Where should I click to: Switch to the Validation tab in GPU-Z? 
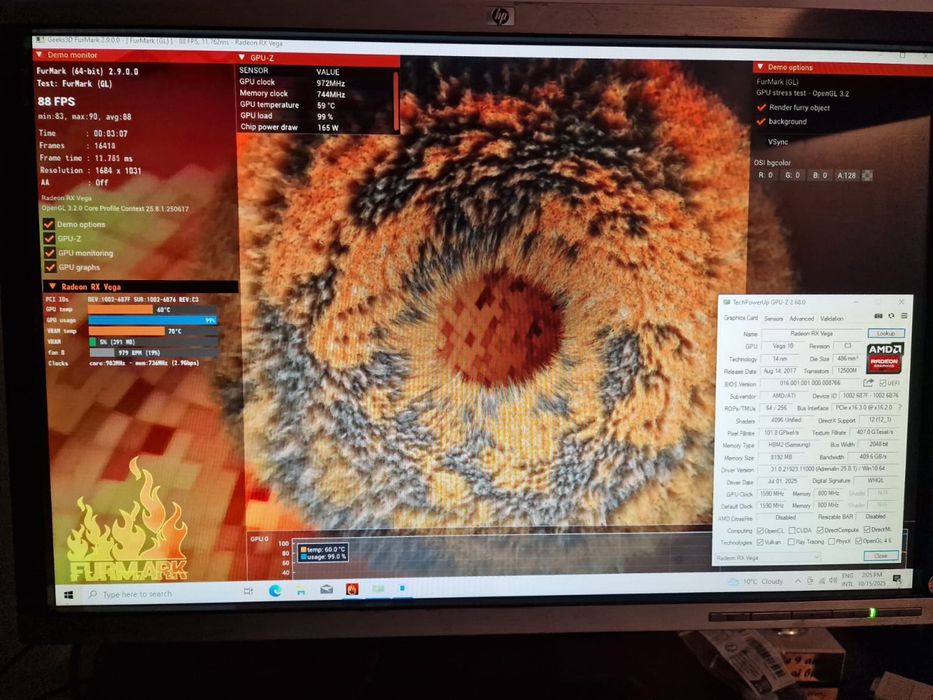(832, 318)
